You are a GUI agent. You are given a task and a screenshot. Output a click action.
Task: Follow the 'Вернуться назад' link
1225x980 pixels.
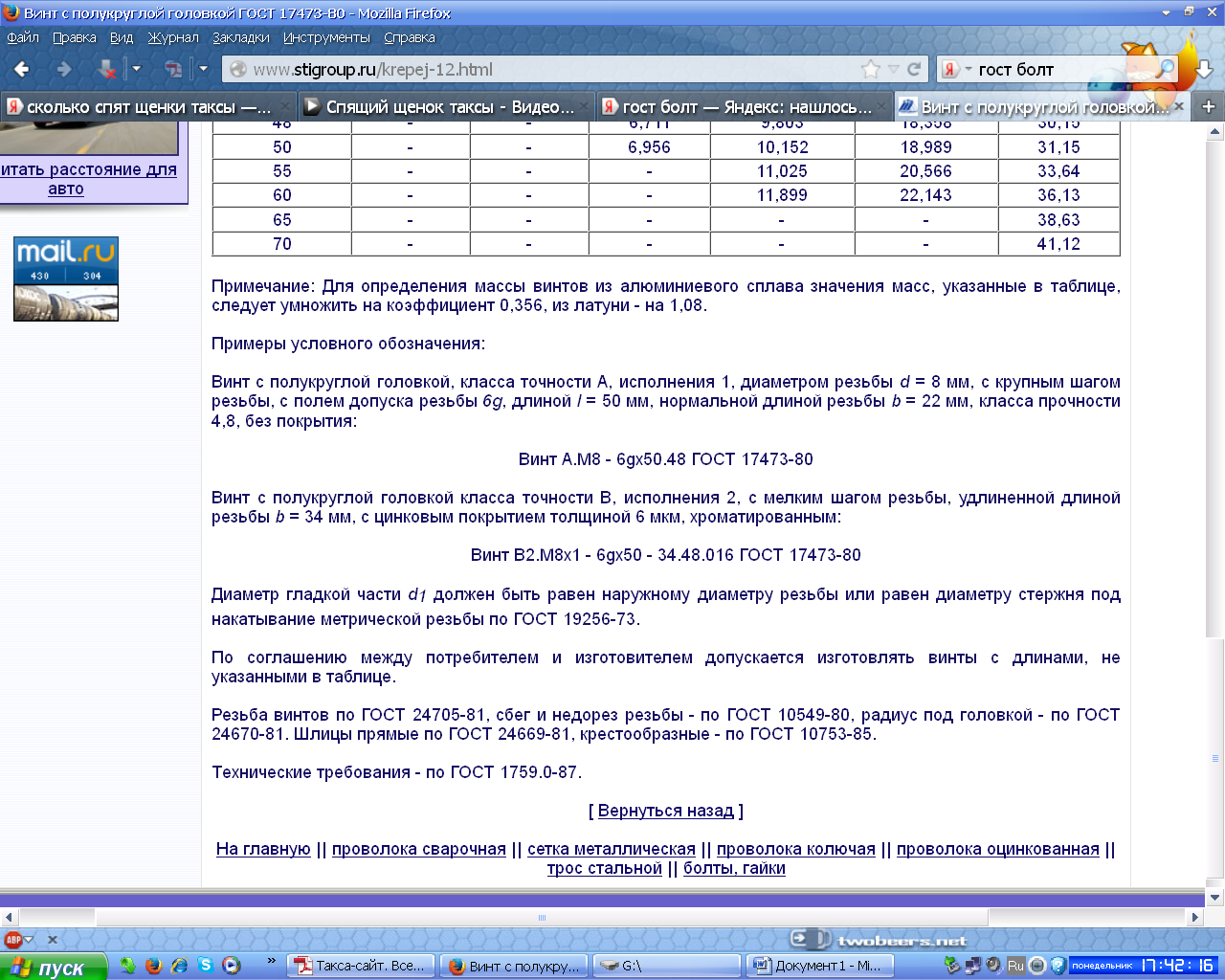(666, 811)
